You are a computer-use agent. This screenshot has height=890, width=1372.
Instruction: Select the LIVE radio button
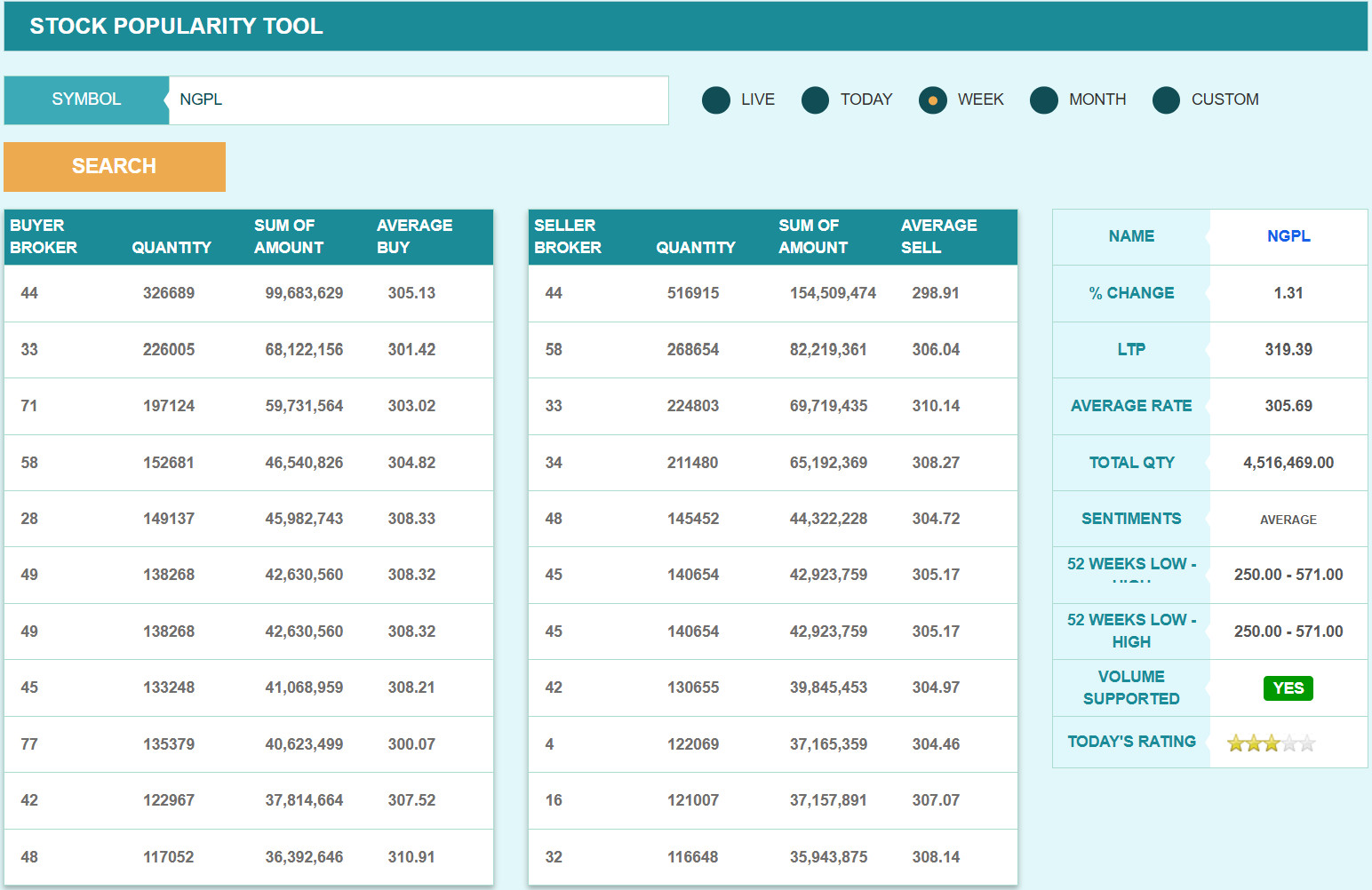tap(716, 100)
